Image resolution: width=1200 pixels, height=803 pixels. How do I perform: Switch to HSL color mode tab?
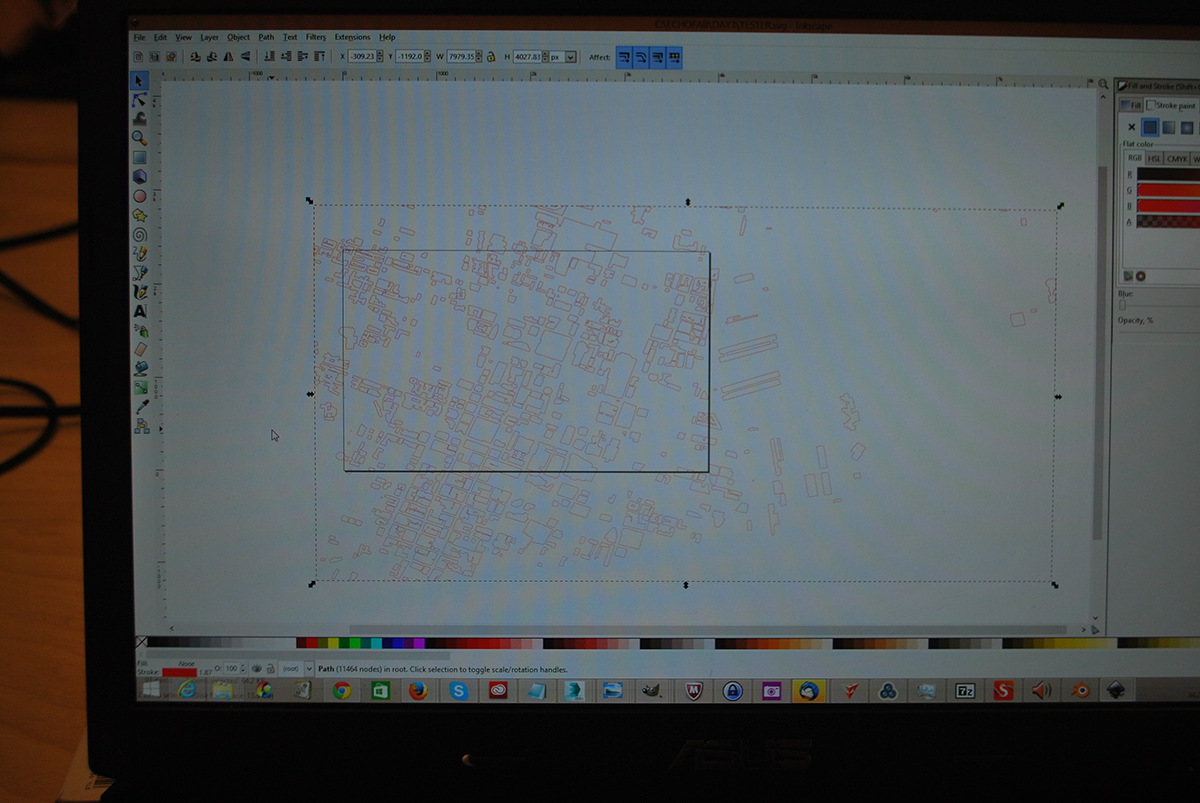[1154, 158]
